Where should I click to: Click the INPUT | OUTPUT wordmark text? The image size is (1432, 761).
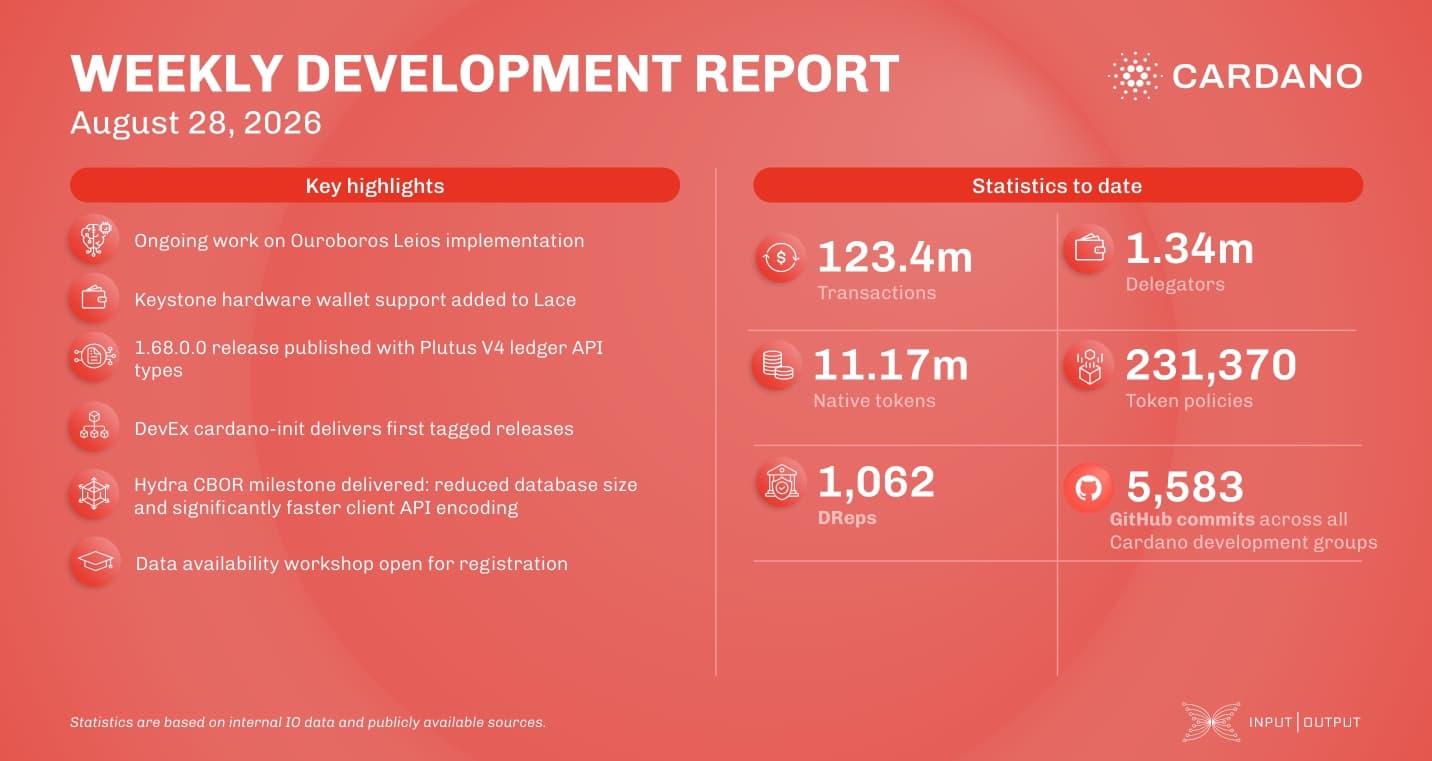pyautogui.click(x=1304, y=722)
